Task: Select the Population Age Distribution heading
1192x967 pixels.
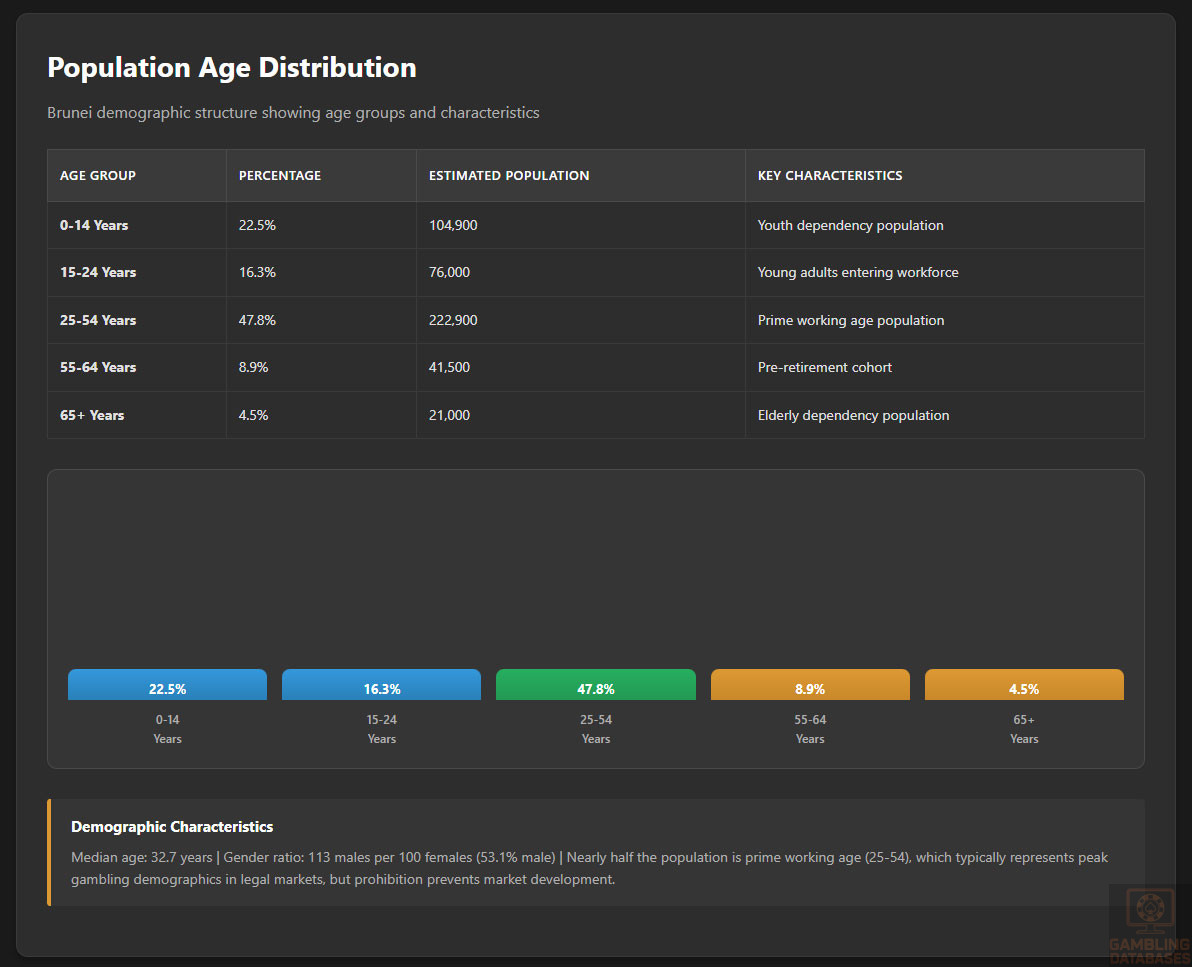Action: (x=232, y=68)
